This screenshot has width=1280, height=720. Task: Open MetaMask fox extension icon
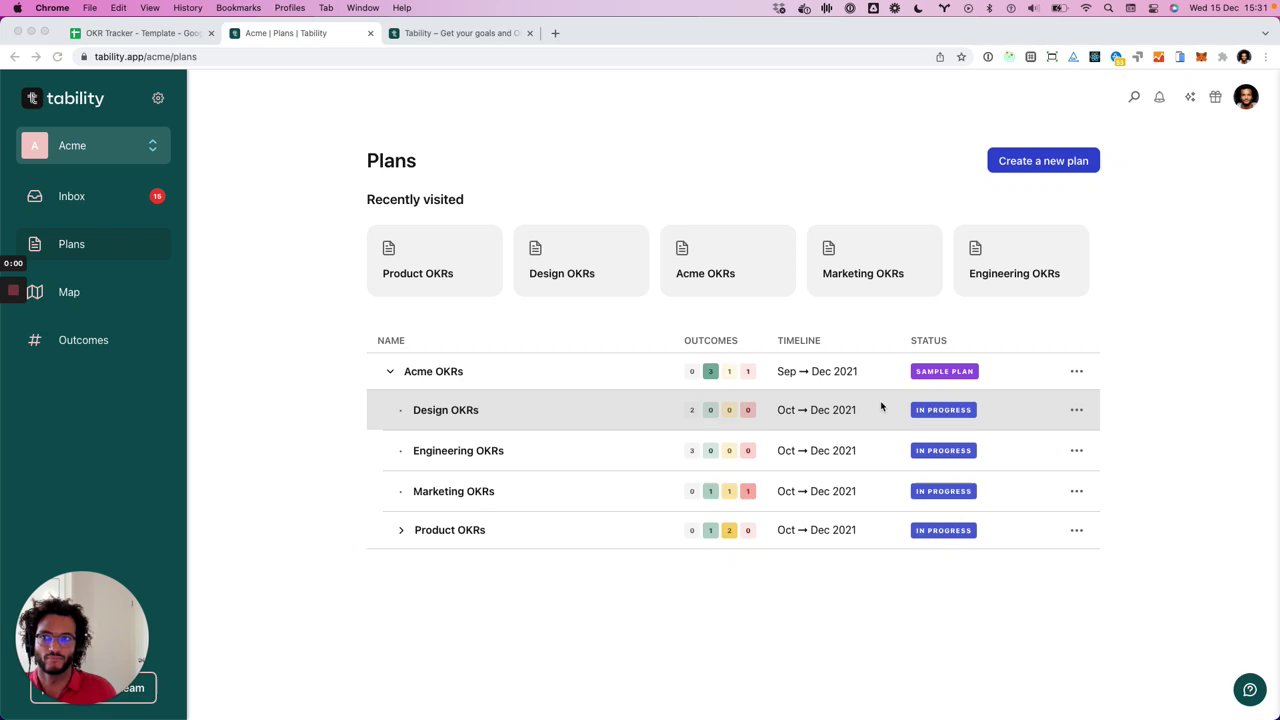click(1201, 57)
